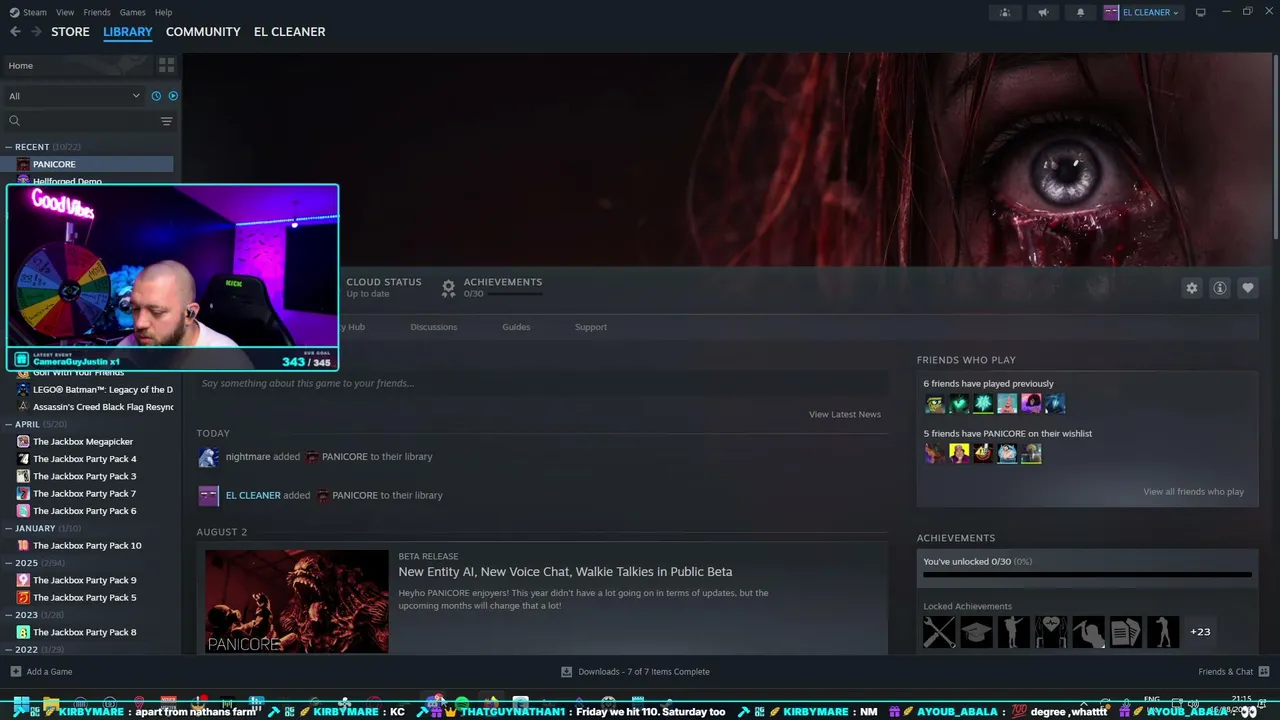Click the achievements unlocked progress bar
The width and height of the screenshot is (1280, 720).
(x=1087, y=575)
